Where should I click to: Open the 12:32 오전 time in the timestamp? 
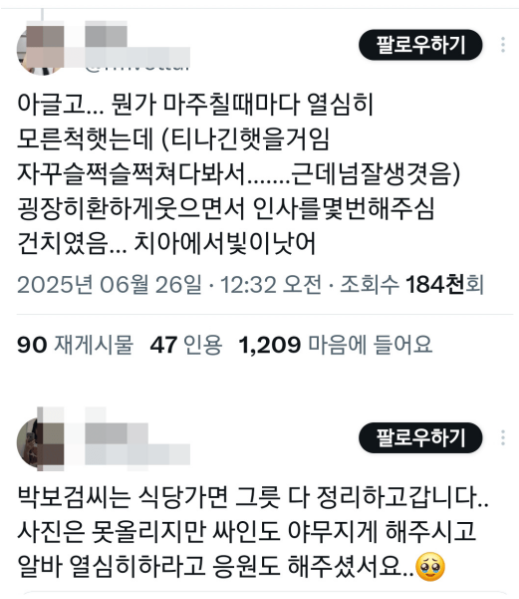tap(272, 285)
